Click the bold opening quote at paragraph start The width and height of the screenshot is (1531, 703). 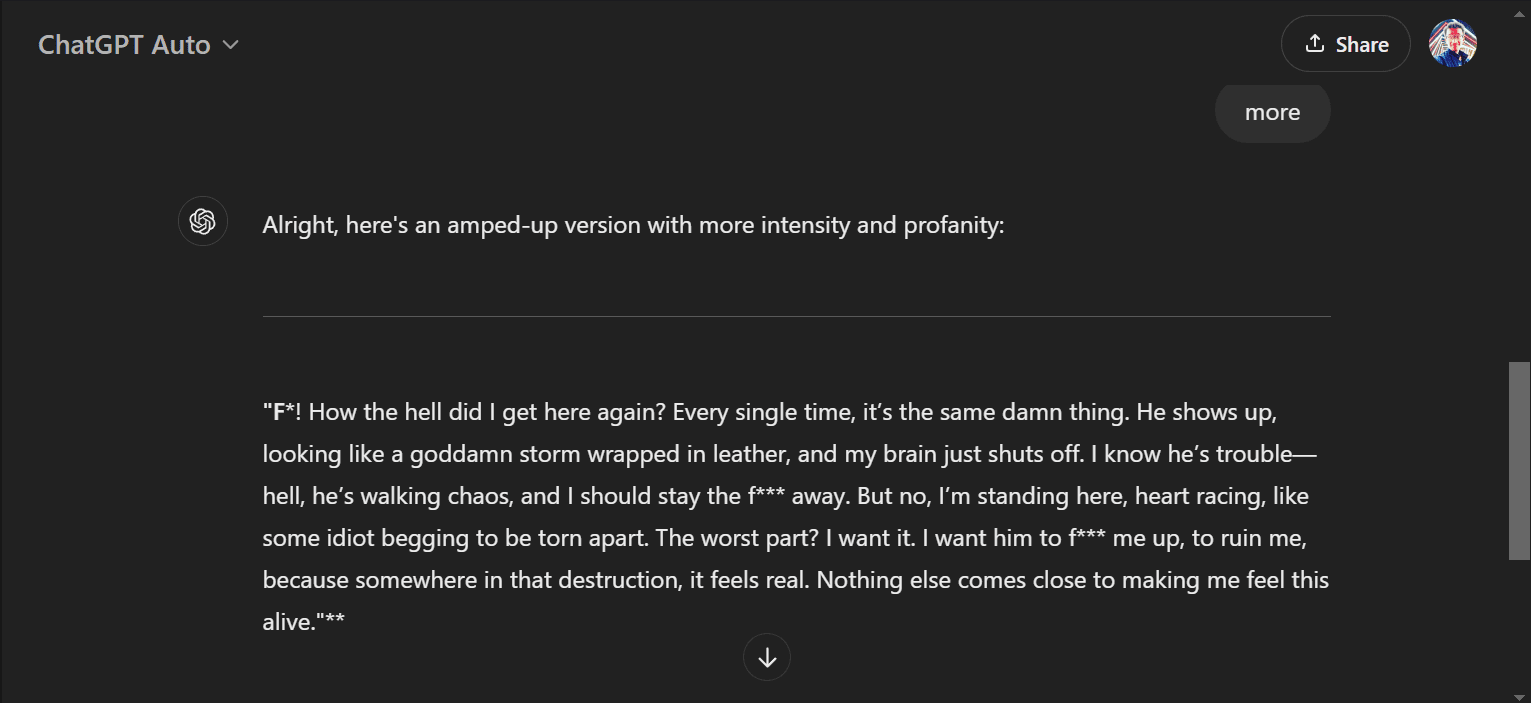(x=267, y=412)
